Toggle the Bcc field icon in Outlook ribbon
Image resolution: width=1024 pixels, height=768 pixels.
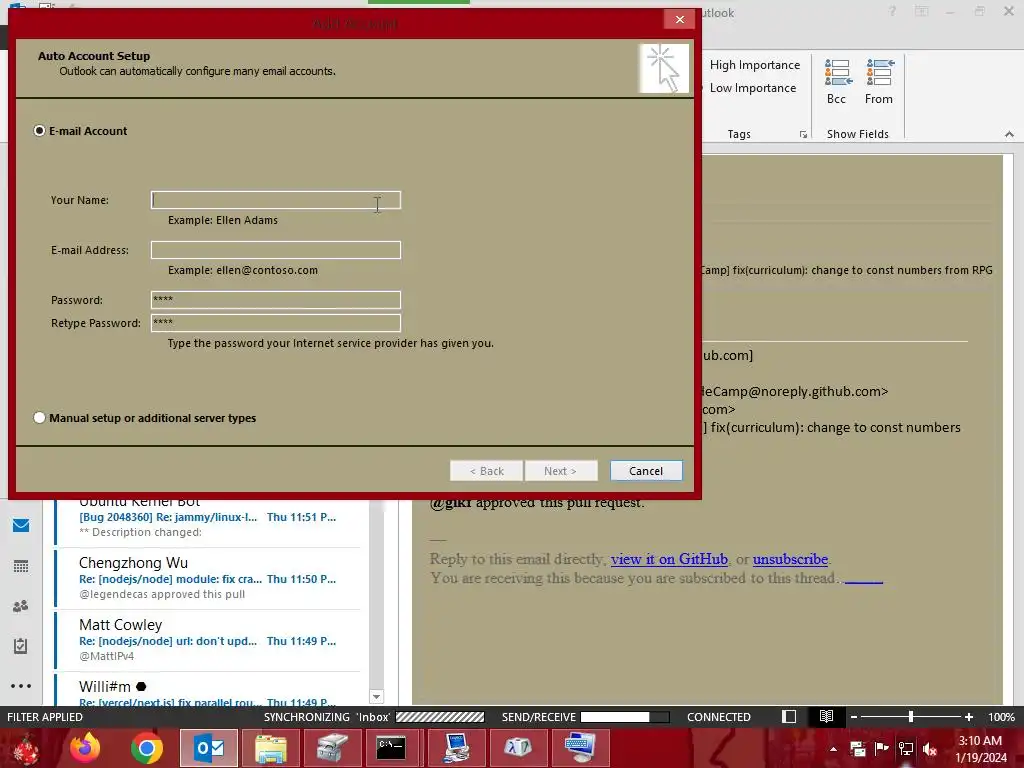(x=837, y=81)
